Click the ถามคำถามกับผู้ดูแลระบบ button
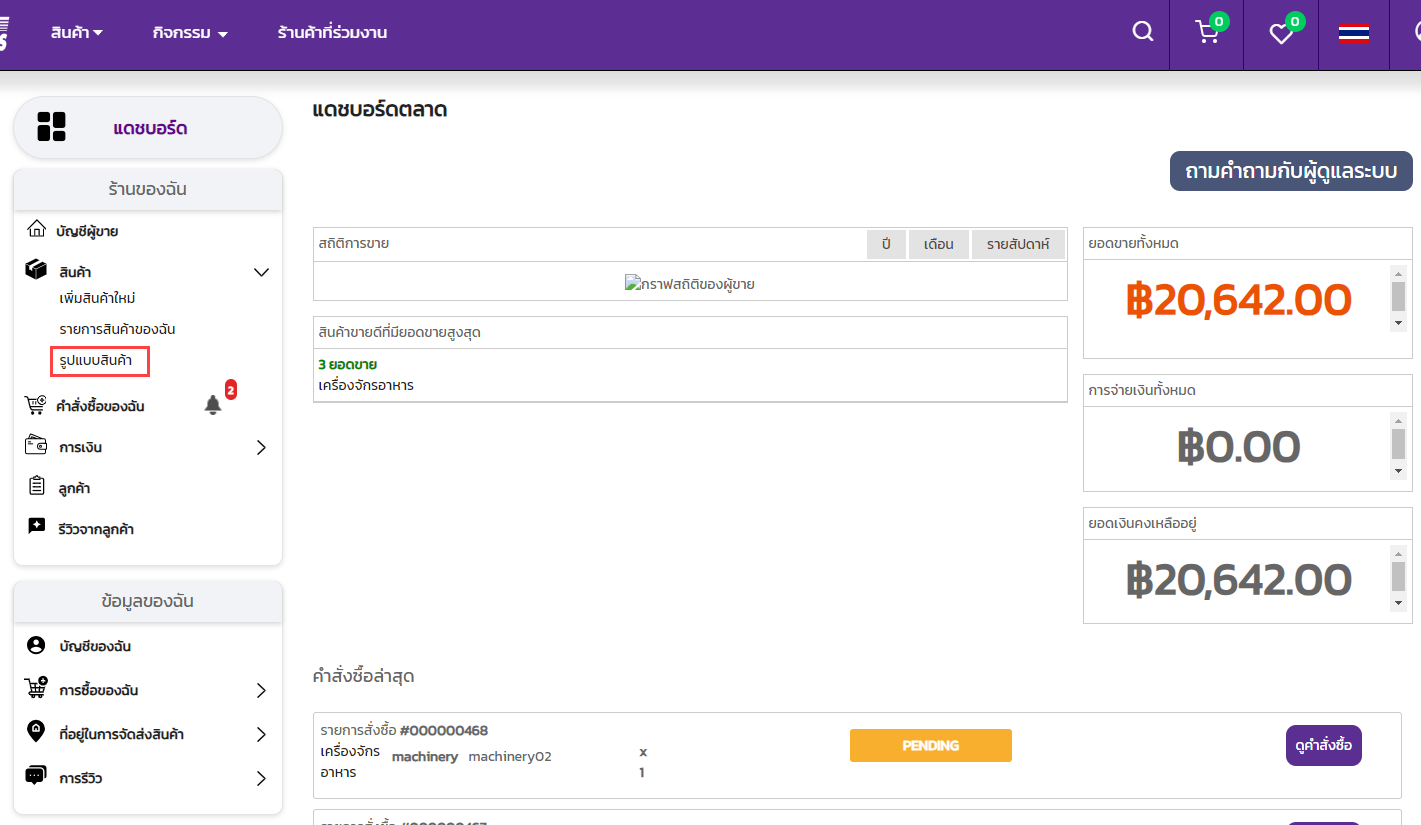The width and height of the screenshot is (1421, 825). click(1290, 171)
